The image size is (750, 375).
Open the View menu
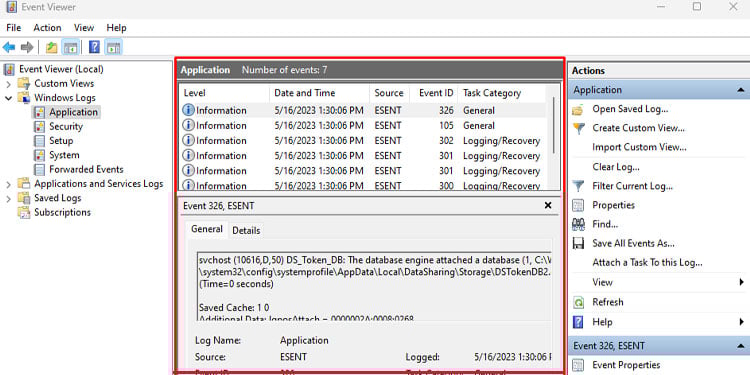[84, 28]
